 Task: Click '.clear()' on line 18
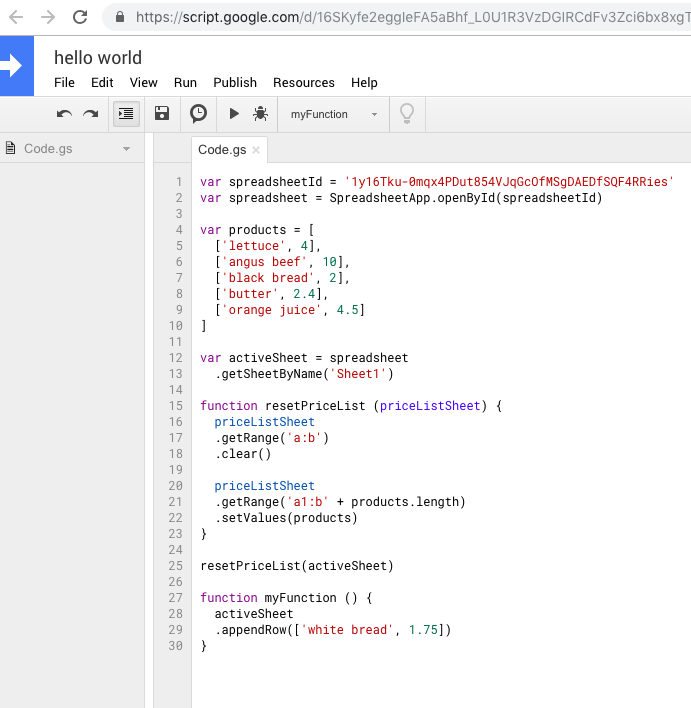tap(243, 454)
